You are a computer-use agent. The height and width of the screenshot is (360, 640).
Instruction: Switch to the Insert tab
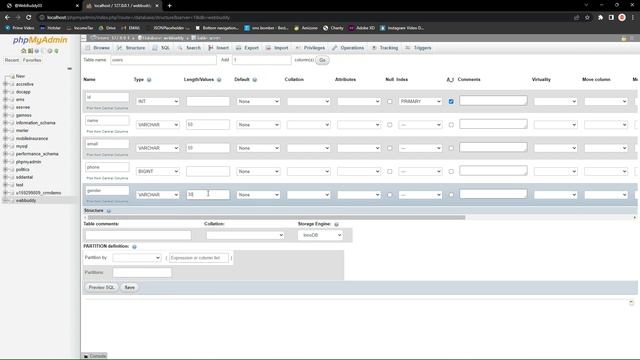218,48
